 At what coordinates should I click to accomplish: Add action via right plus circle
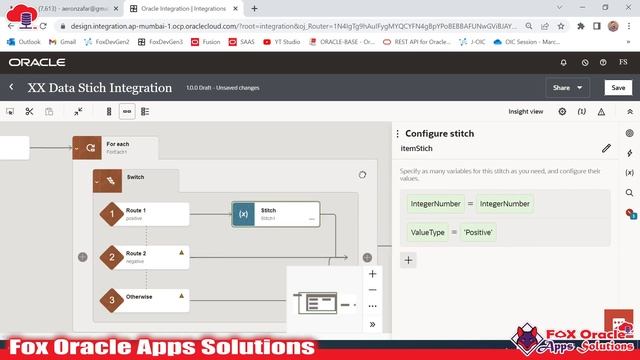point(367,258)
